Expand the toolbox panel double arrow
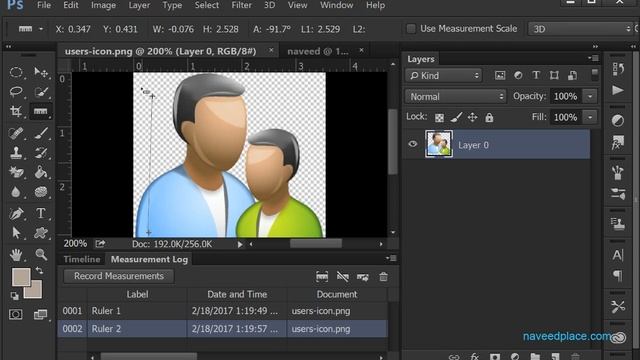 click(9, 47)
